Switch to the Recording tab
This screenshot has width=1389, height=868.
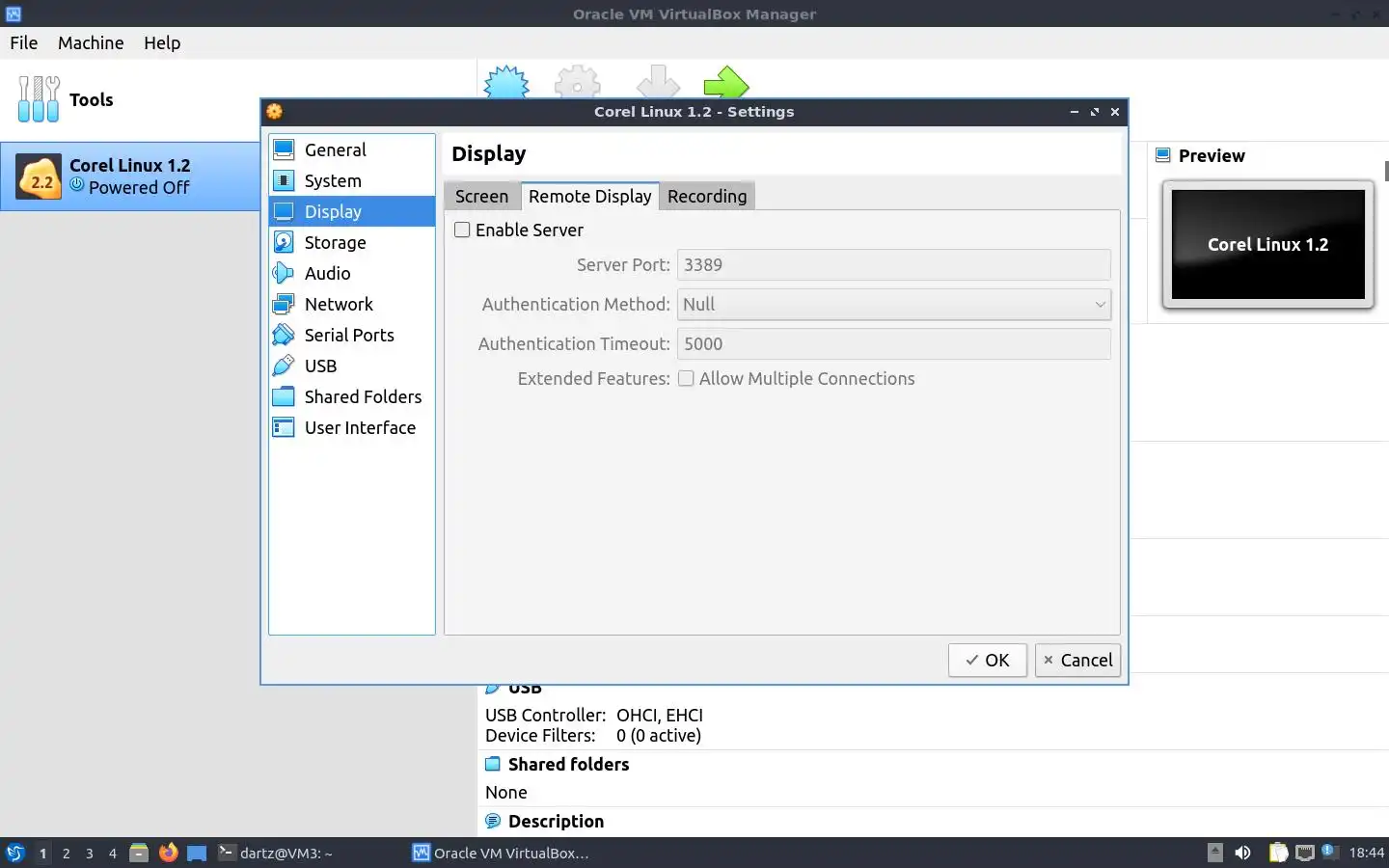tap(707, 196)
